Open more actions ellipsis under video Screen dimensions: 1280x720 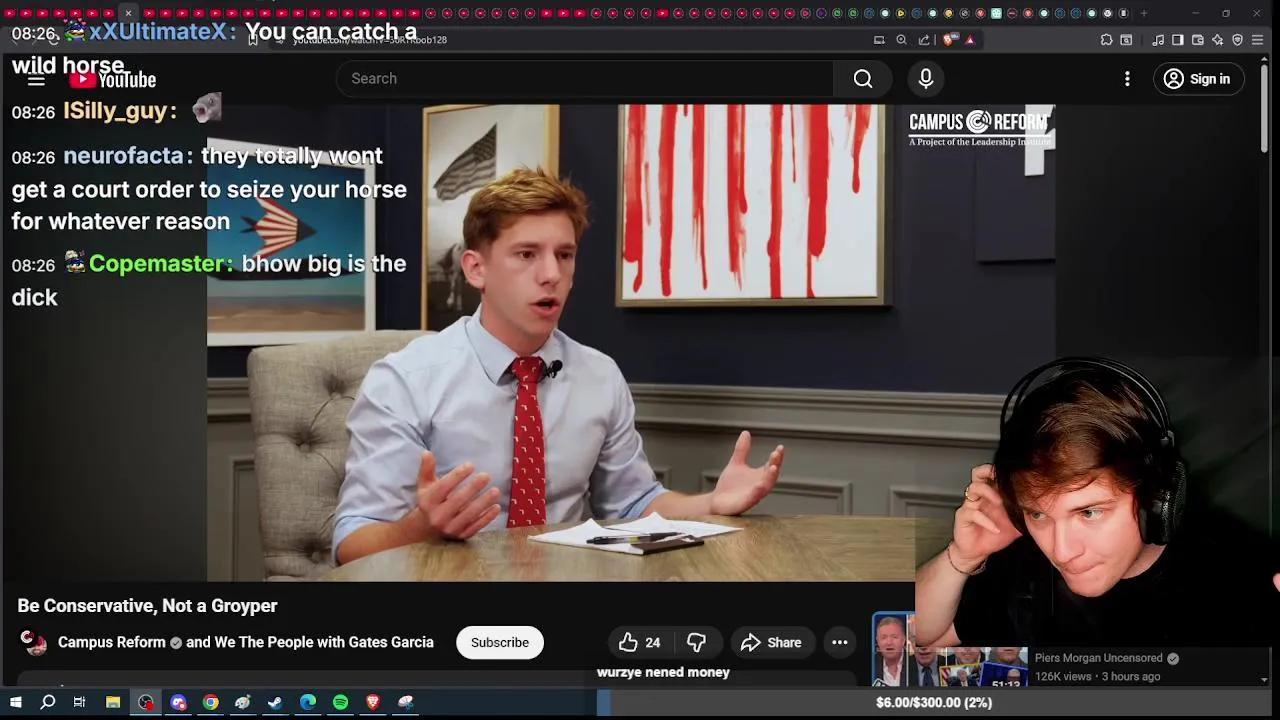(840, 642)
